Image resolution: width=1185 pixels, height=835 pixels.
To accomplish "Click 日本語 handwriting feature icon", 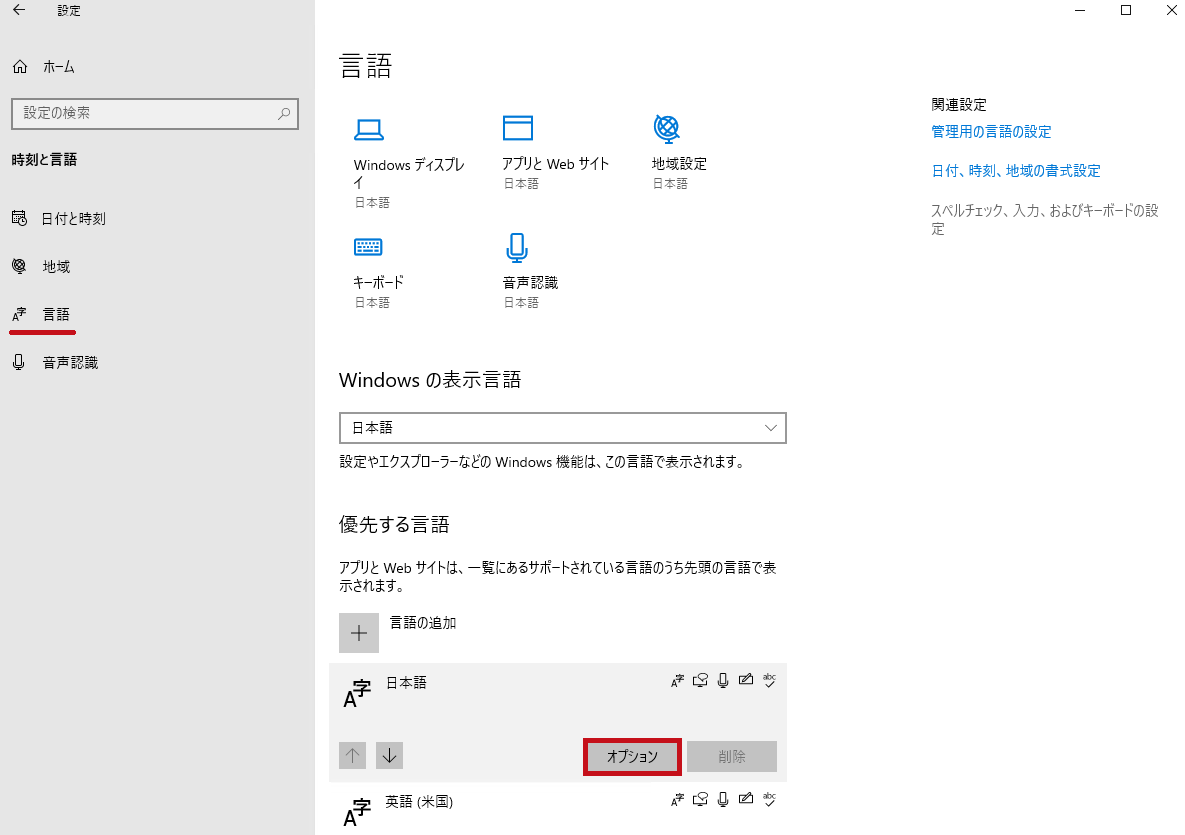I will coord(746,679).
